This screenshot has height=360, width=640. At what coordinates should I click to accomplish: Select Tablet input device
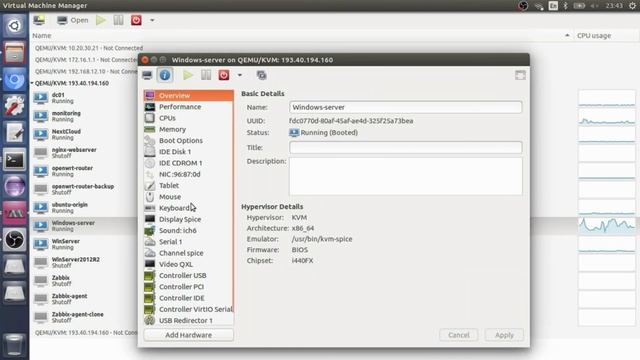[x=189, y=185]
